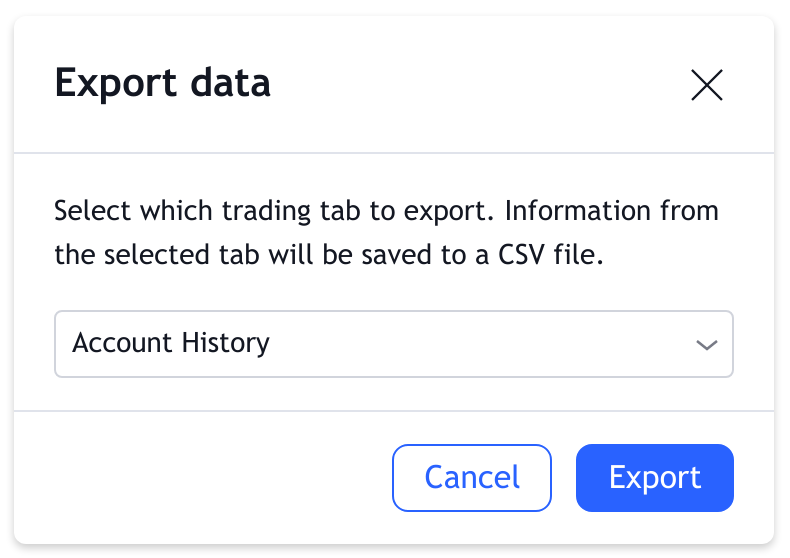Confirm the export to a CSV file
790x558 pixels.
click(655, 477)
